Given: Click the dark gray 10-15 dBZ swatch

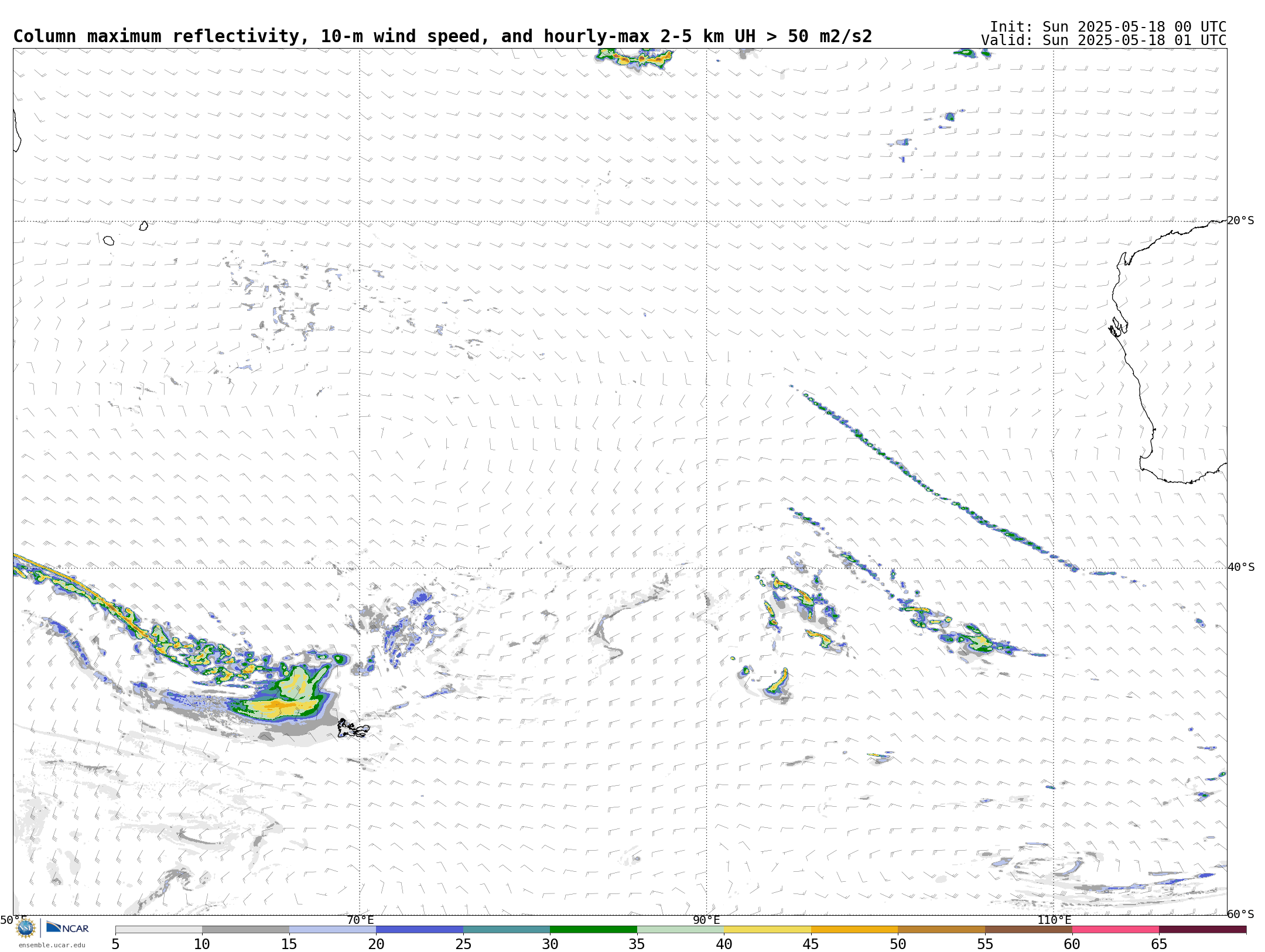Looking at the screenshot, I should tap(245, 929).
